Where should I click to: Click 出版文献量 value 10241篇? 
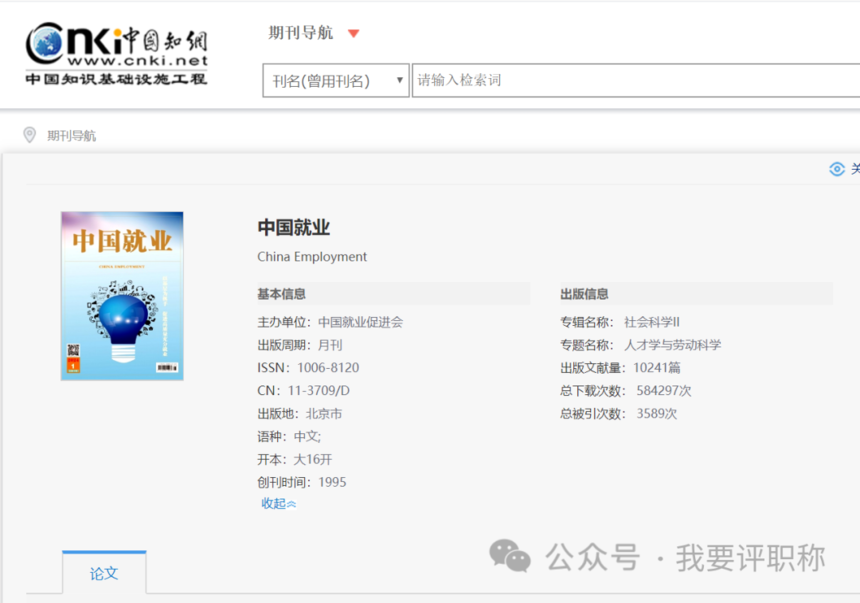(657, 368)
